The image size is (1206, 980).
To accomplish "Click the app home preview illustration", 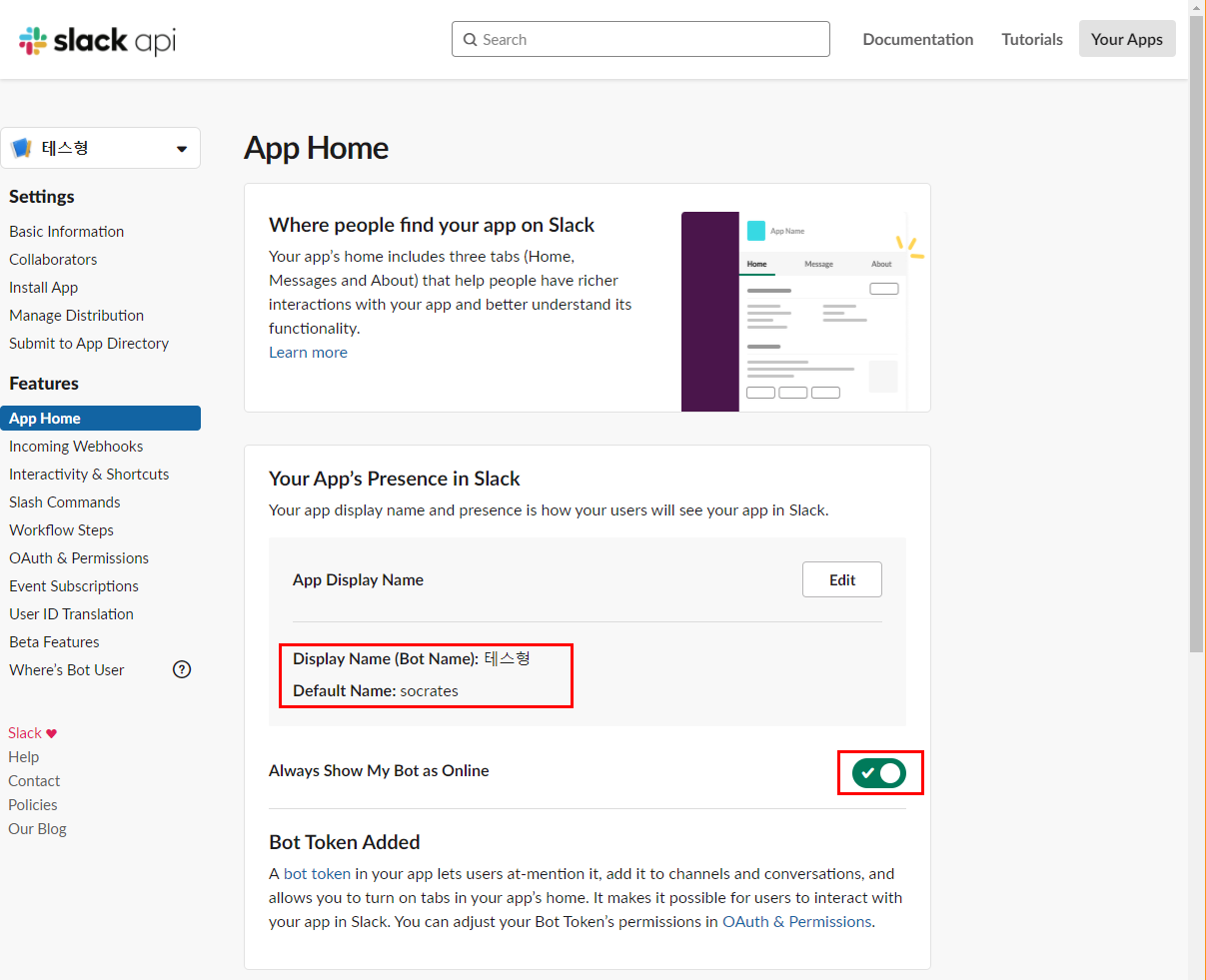I will pyautogui.click(x=802, y=312).
